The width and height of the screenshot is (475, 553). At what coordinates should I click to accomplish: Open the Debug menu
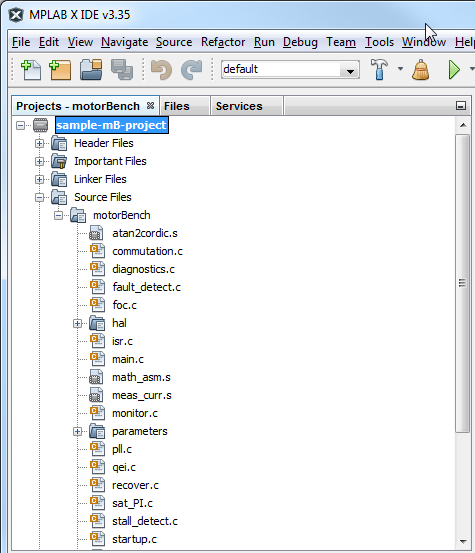(x=300, y=42)
